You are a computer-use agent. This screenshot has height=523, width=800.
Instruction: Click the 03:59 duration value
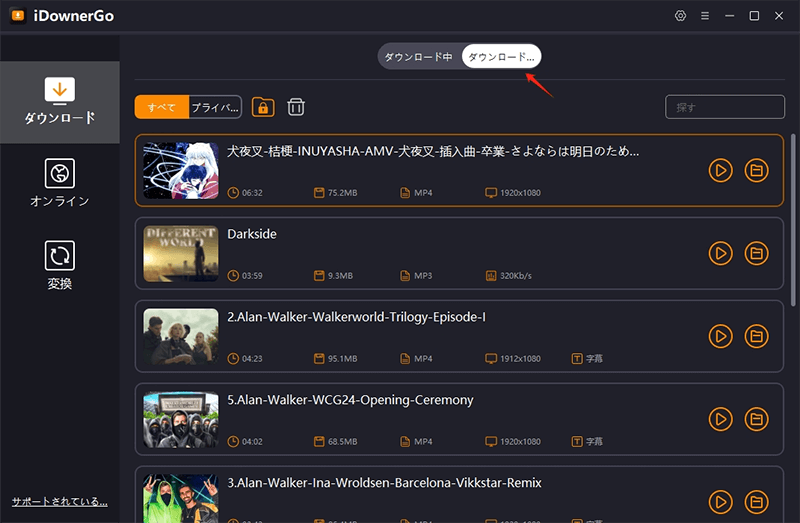coord(252,276)
